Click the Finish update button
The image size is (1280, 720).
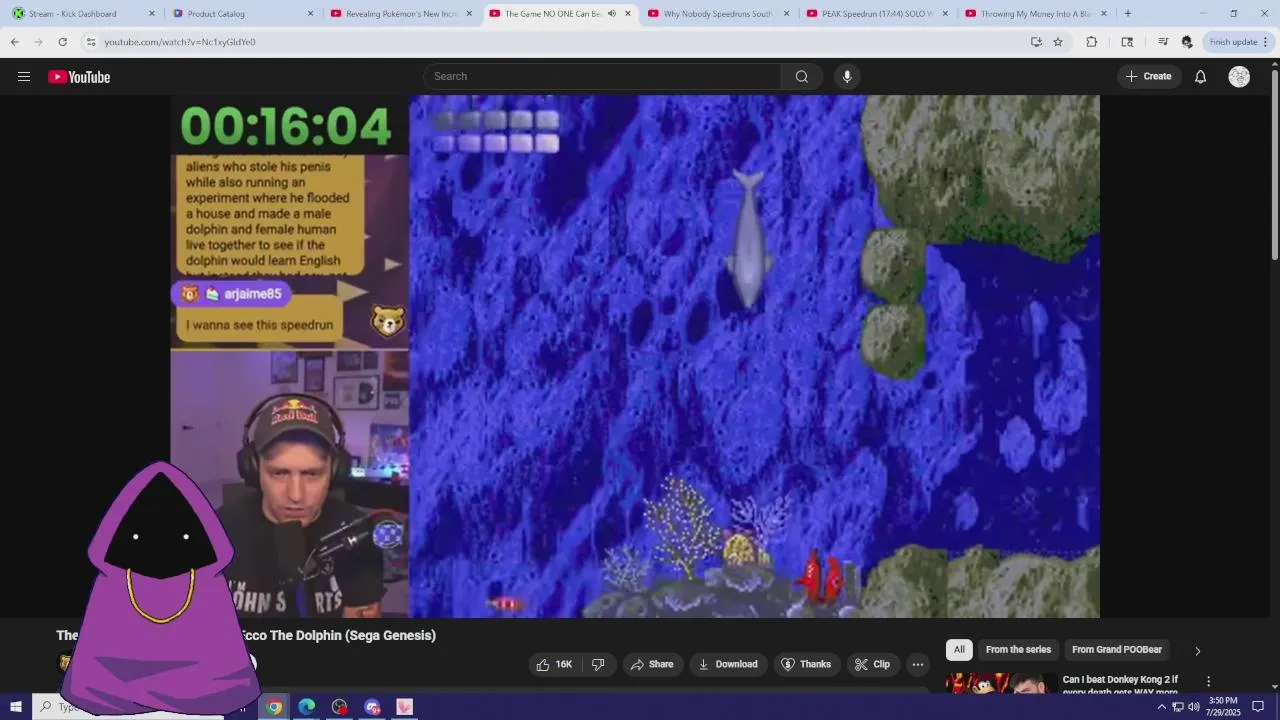point(1233,42)
